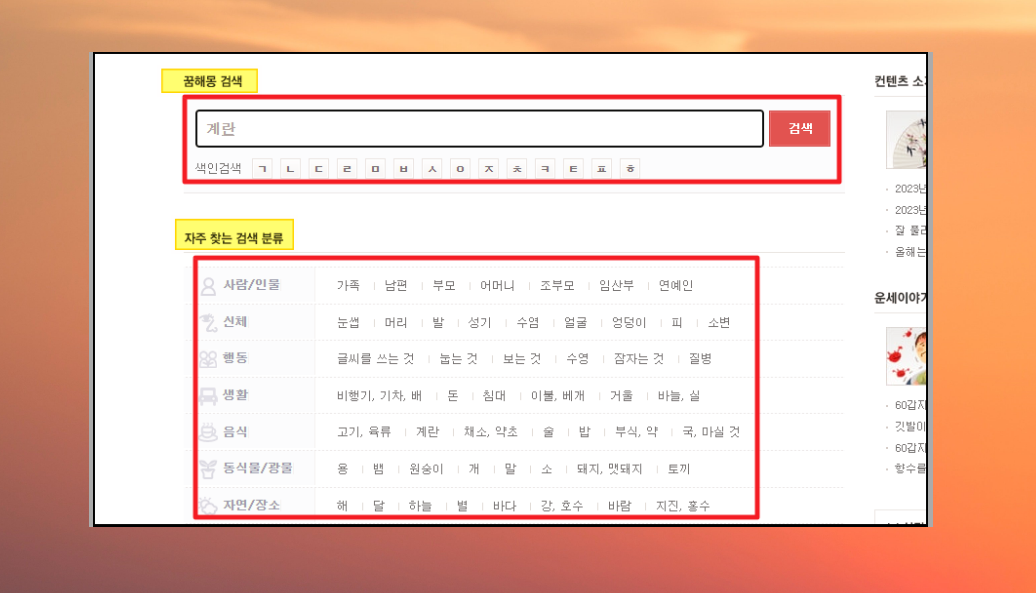Click the body icon beside 신체

(209, 322)
